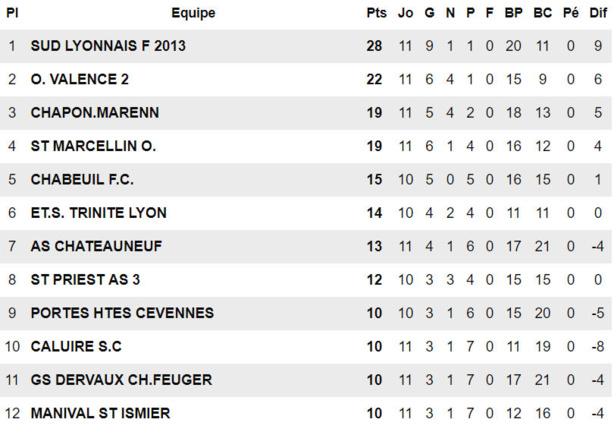This screenshot has width=614, height=435.
Task: Click the Jo column header
Action: pos(405,13)
